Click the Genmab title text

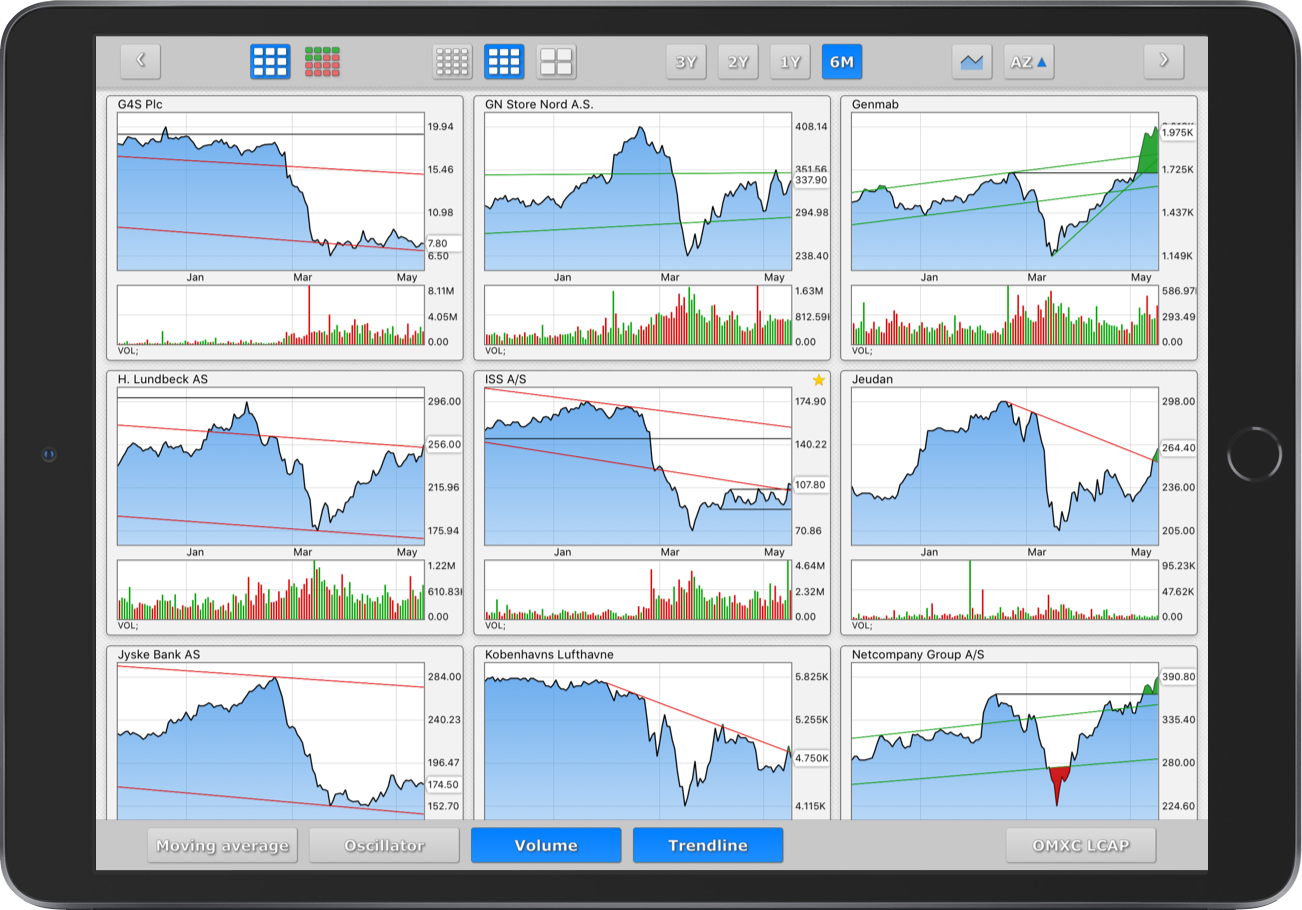point(875,104)
